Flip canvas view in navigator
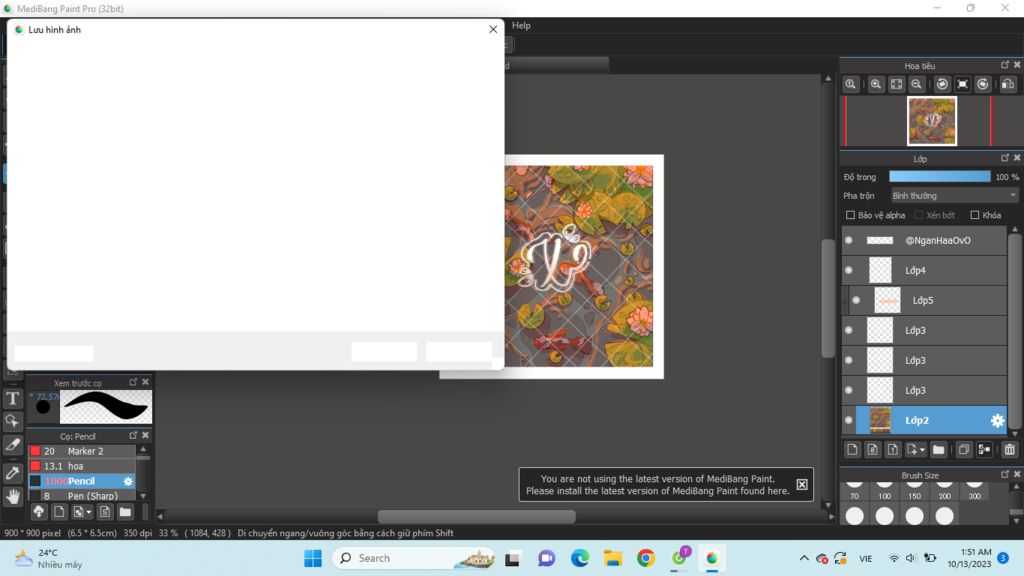The height and width of the screenshot is (576, 1024). point(1008,84)
